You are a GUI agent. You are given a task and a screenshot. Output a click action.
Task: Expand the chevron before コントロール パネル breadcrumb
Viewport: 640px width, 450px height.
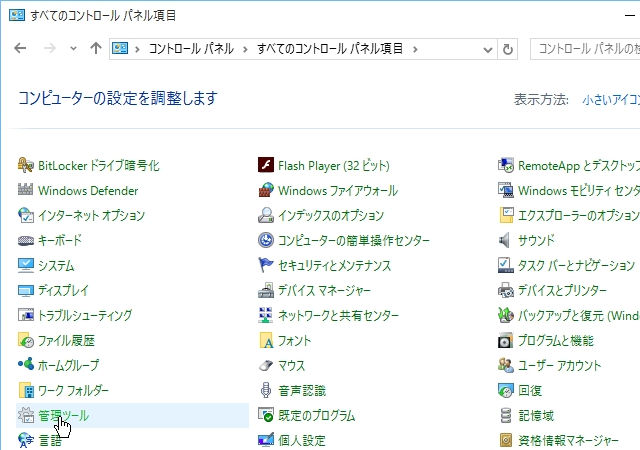(x=137, y=49)
